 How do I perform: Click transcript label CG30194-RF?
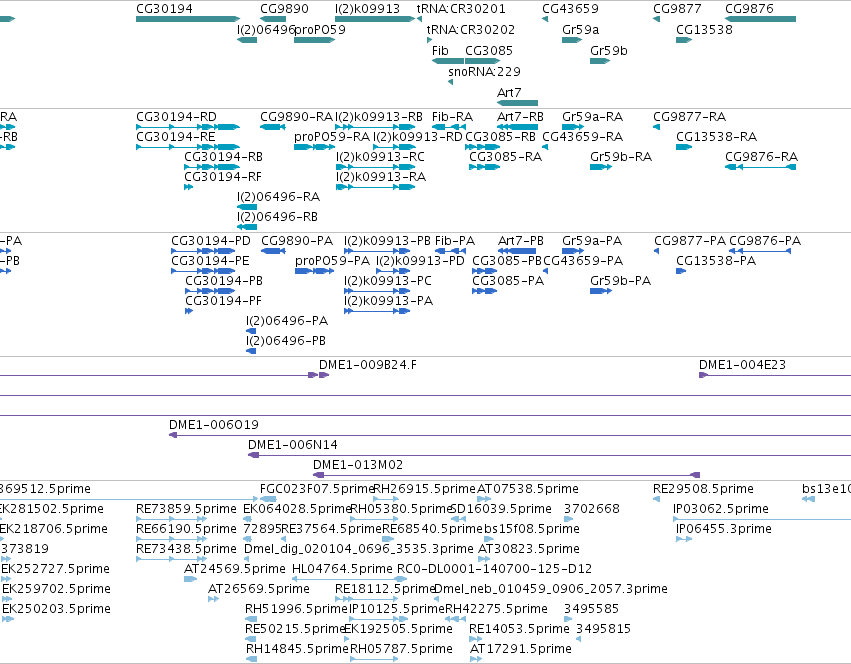tap(223, 176)
